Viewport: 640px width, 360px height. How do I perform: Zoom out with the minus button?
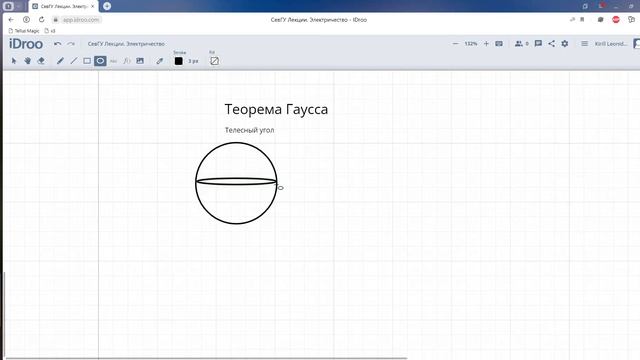point(456,44)
